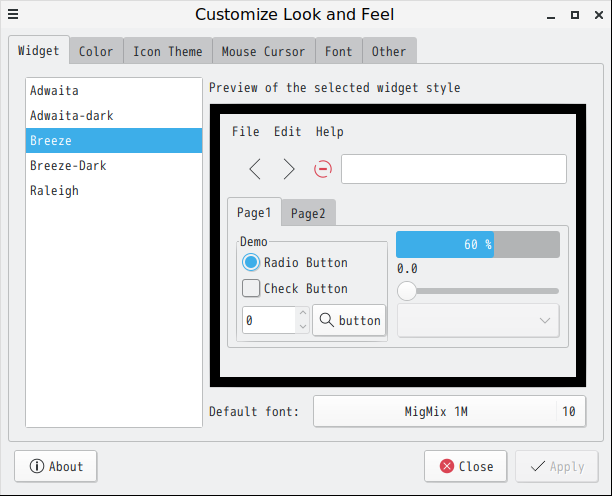Screen dimensions: 612x496
Task: Tick the Check Button checkbox
Action: [251, 288]
